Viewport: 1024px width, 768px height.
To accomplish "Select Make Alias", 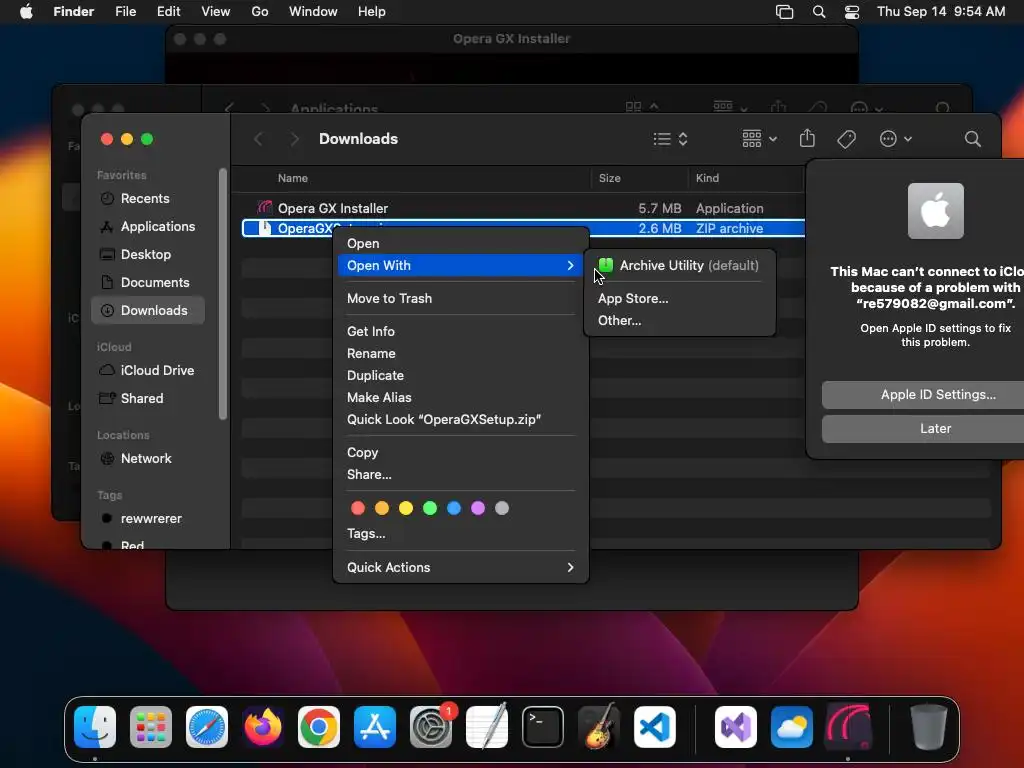I will [461, 397].
